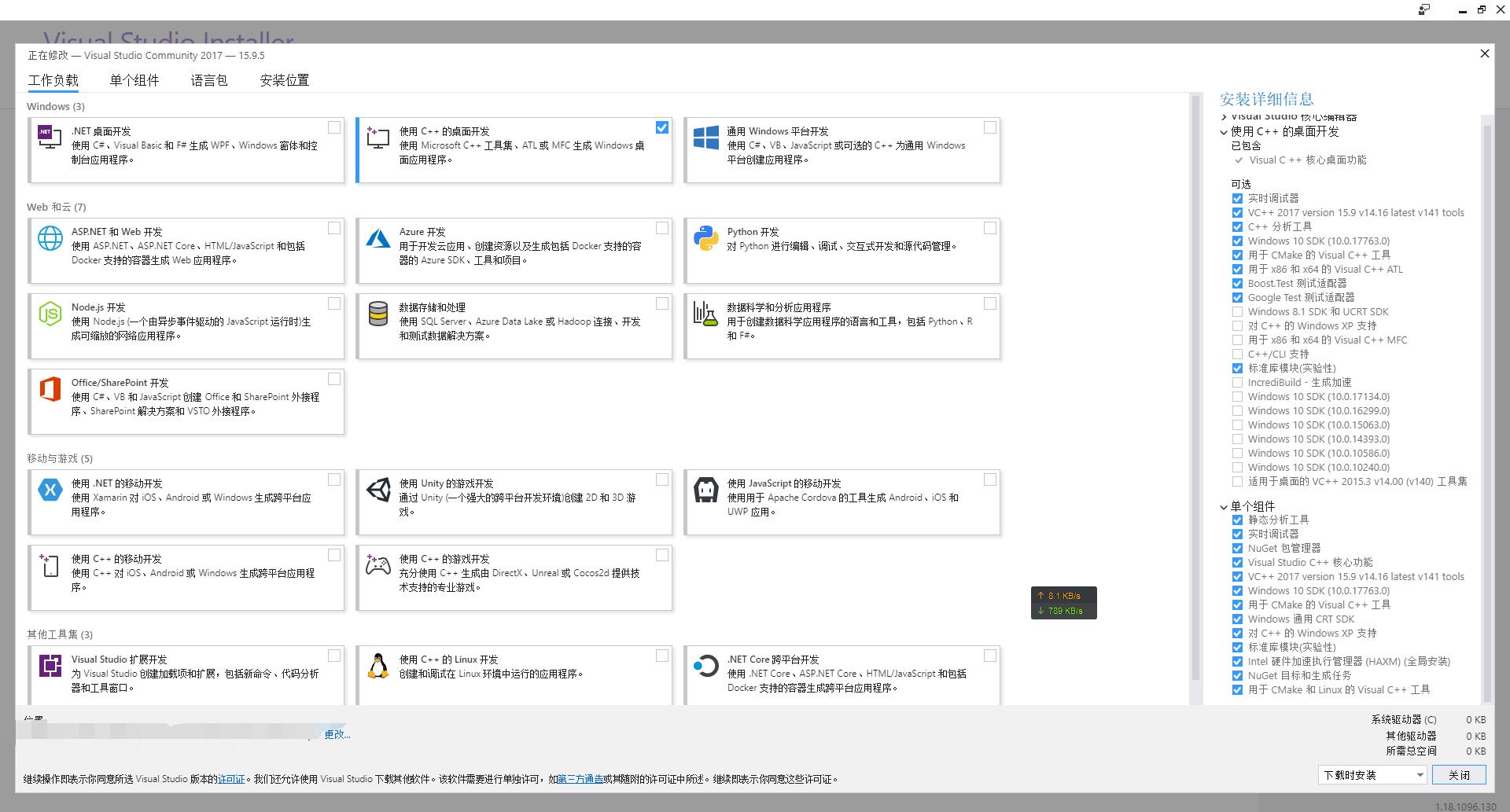The width and height of the screenshot is (1510, 812).
Task: Switch to 单个组件 tab
Action: coord(134,80)
